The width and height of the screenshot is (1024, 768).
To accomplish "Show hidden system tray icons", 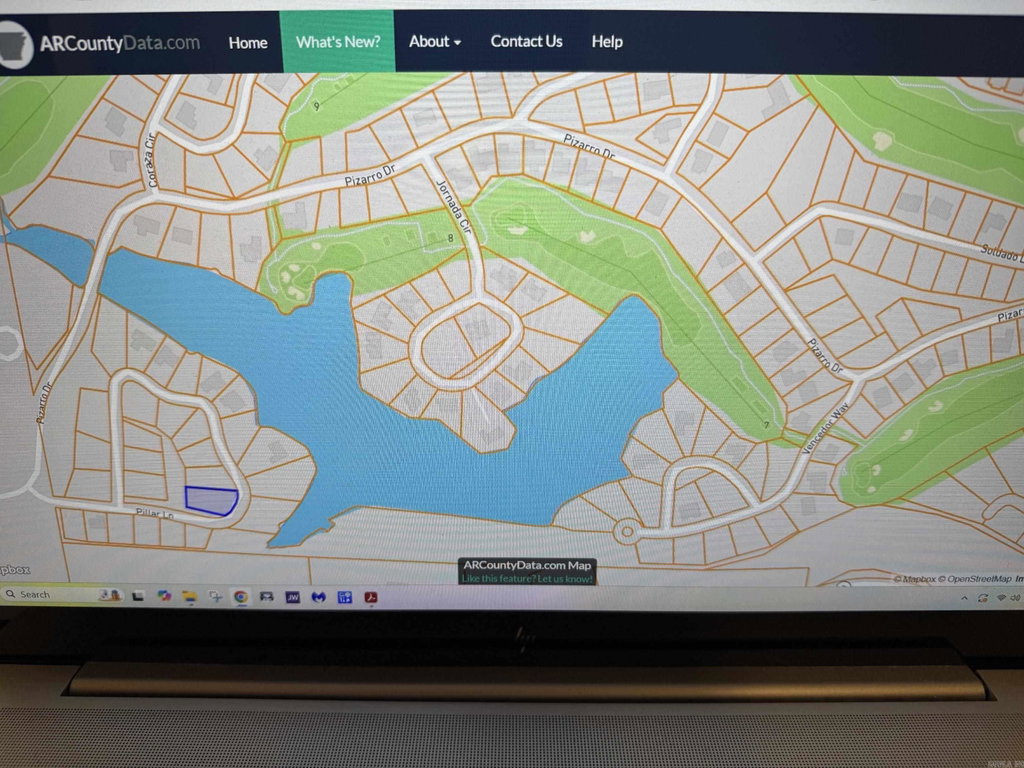I will point(964,598).
